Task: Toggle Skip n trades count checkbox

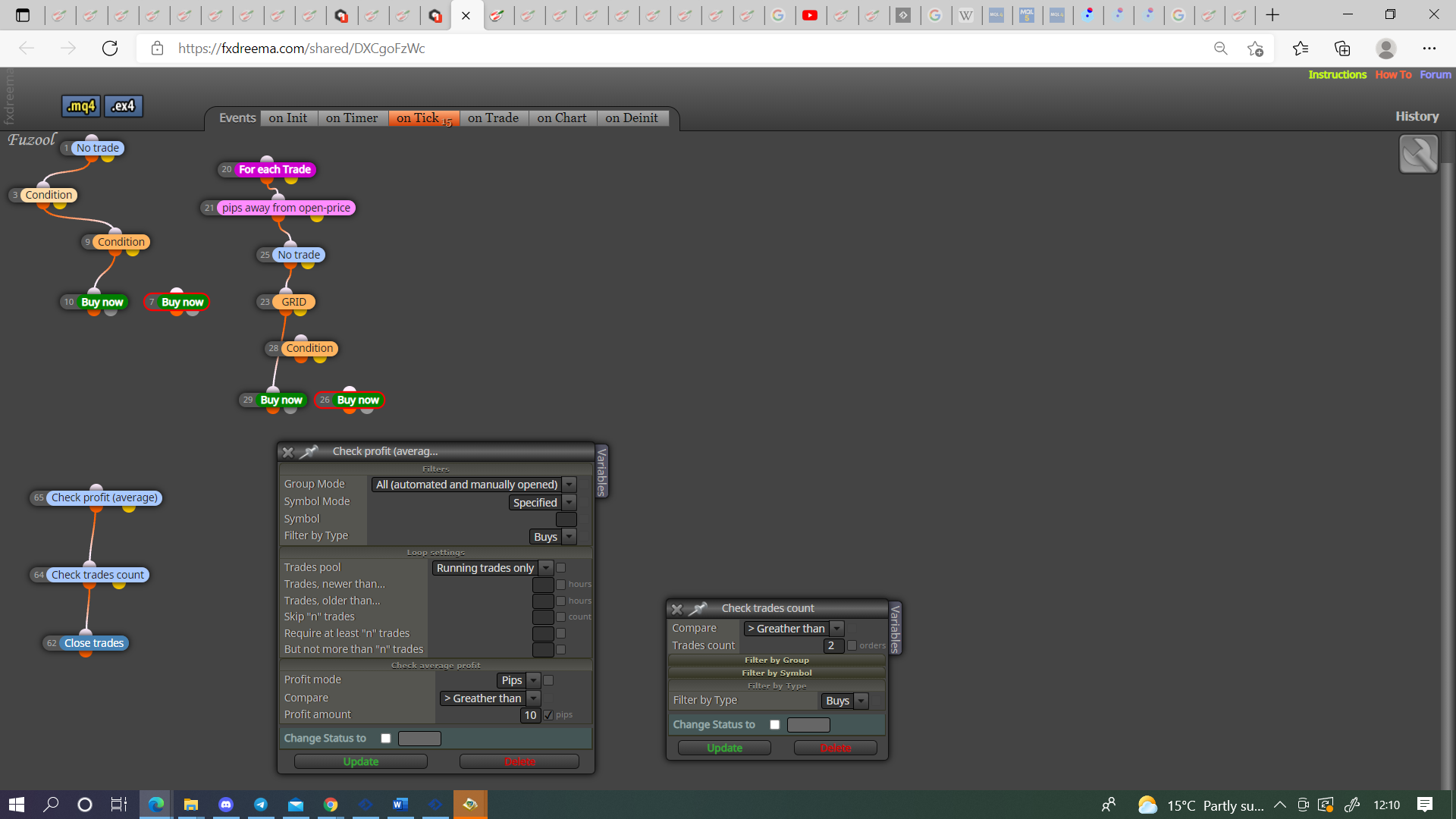Action: tap(561, 617)
